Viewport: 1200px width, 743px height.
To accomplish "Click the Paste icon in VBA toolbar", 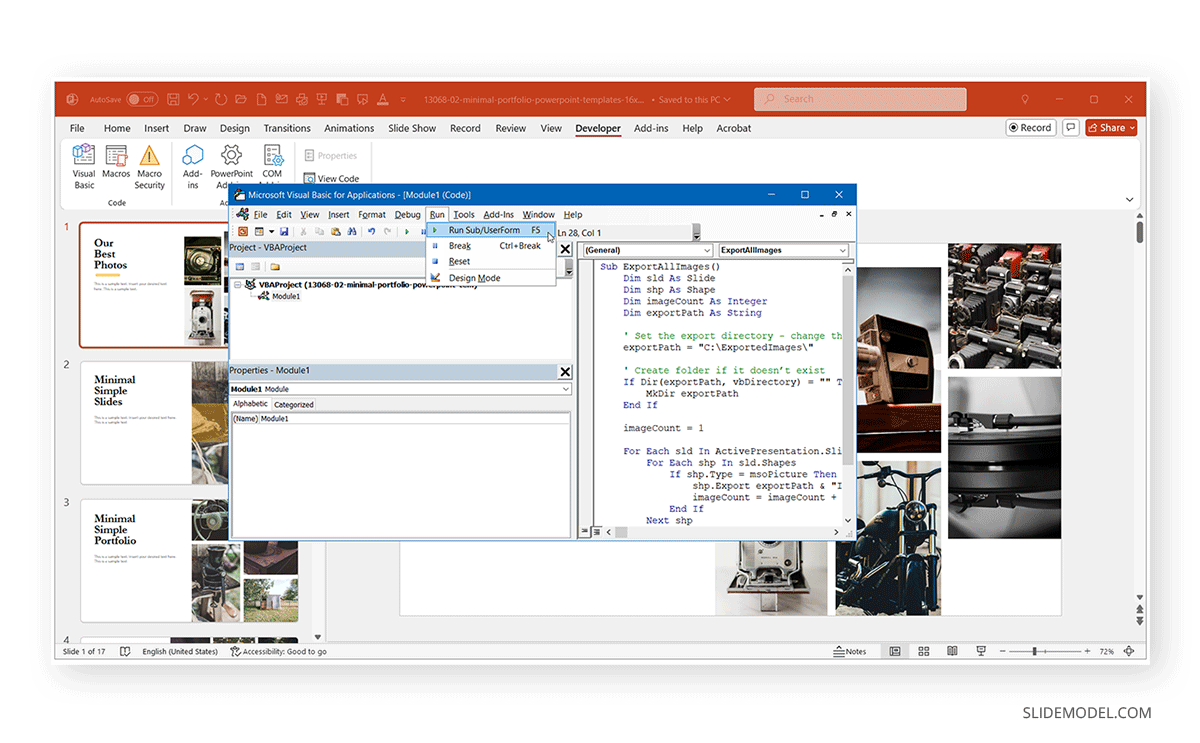I will point(336,230).
